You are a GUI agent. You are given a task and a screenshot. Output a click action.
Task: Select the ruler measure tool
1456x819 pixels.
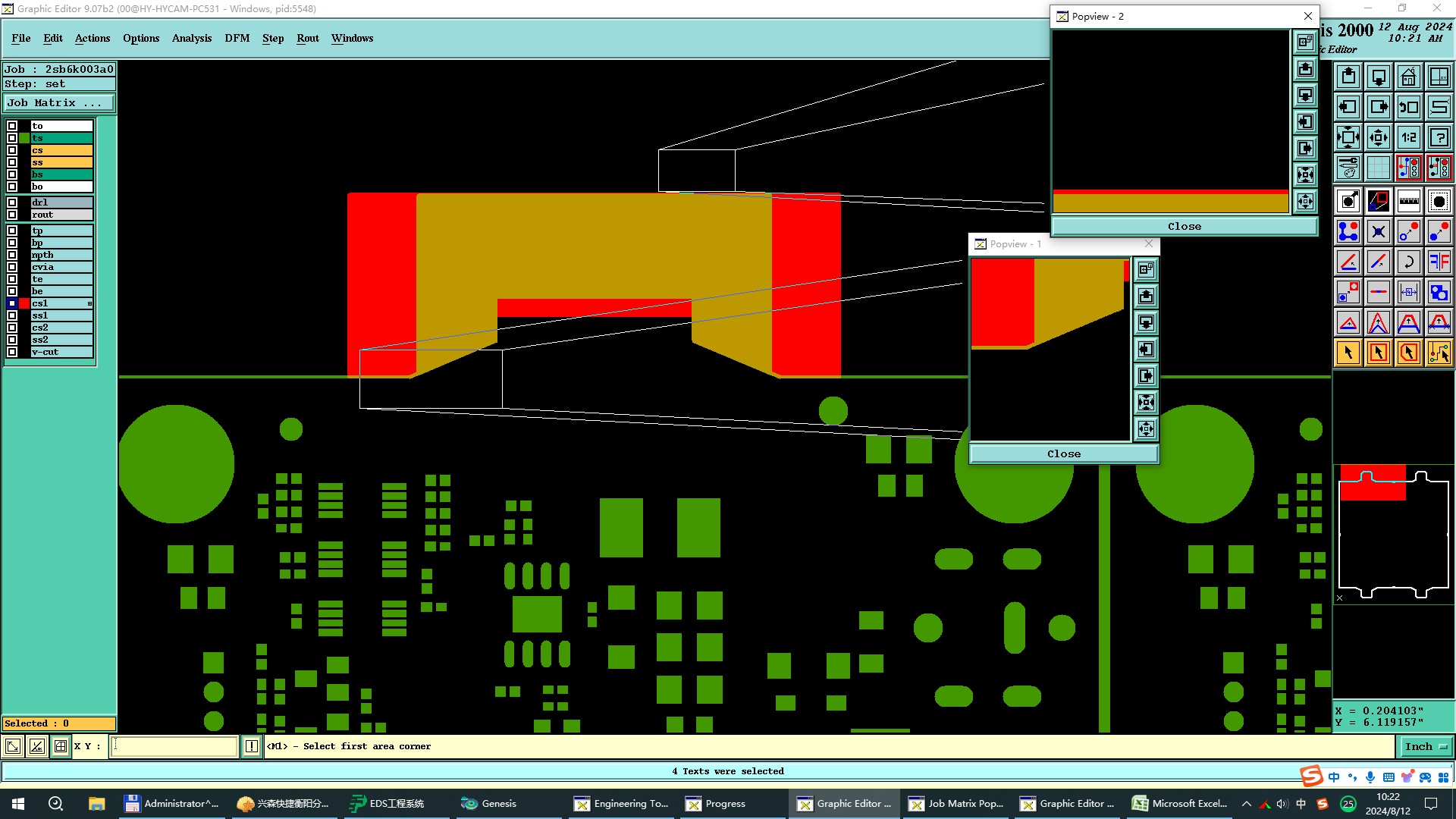coord(1408,201)
